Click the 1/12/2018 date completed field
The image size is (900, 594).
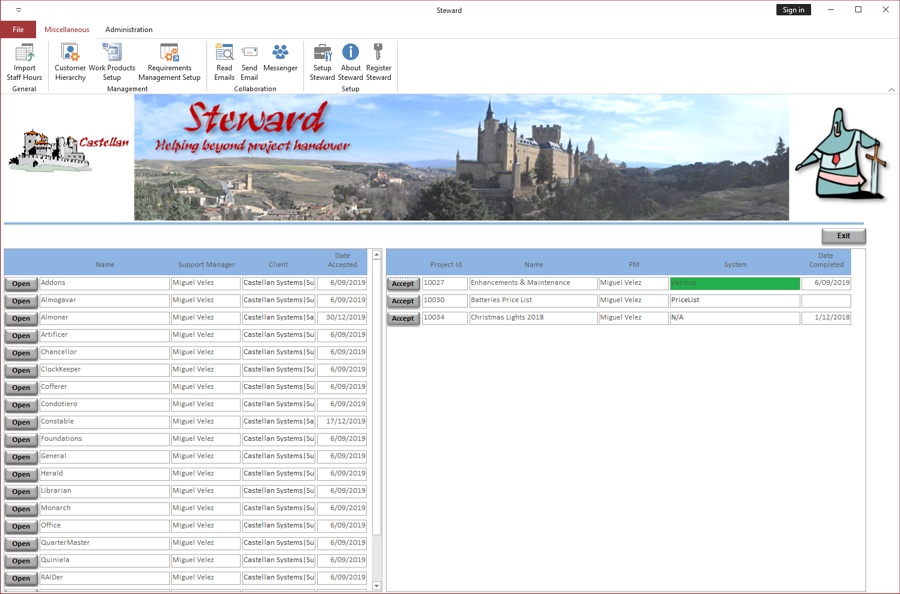click(x=826, y=317)
